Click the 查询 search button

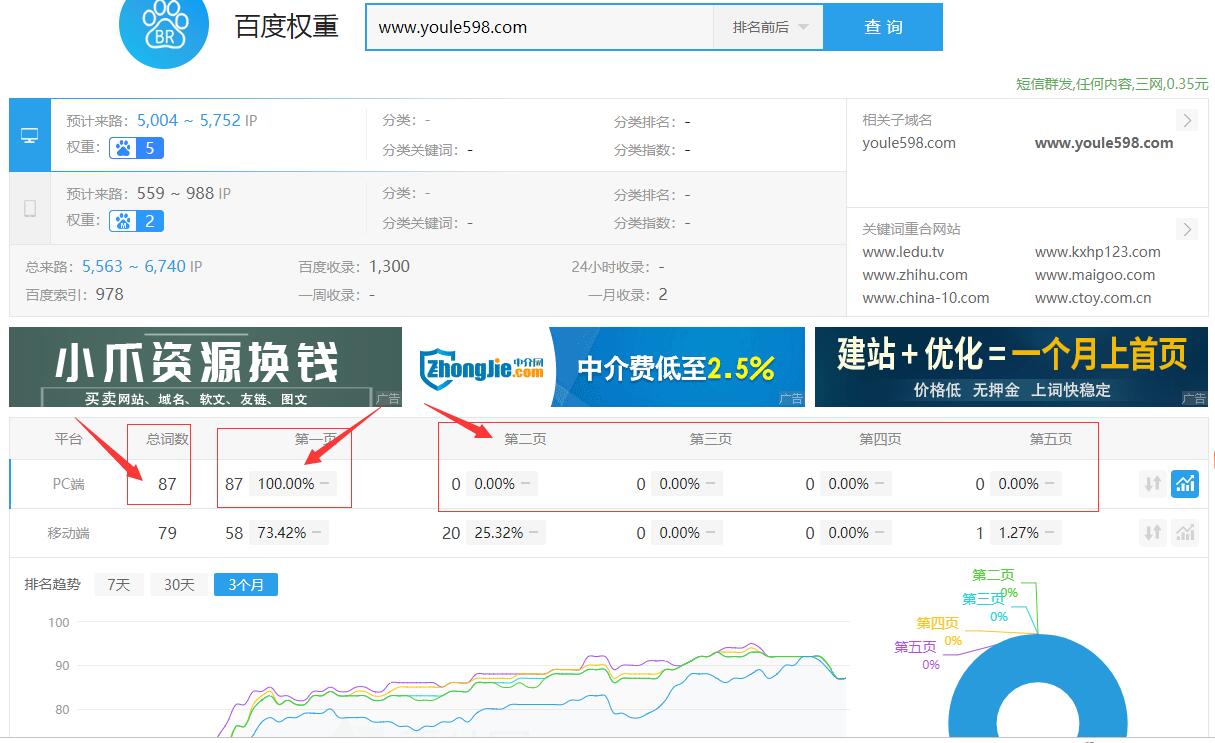pos(883,27)
